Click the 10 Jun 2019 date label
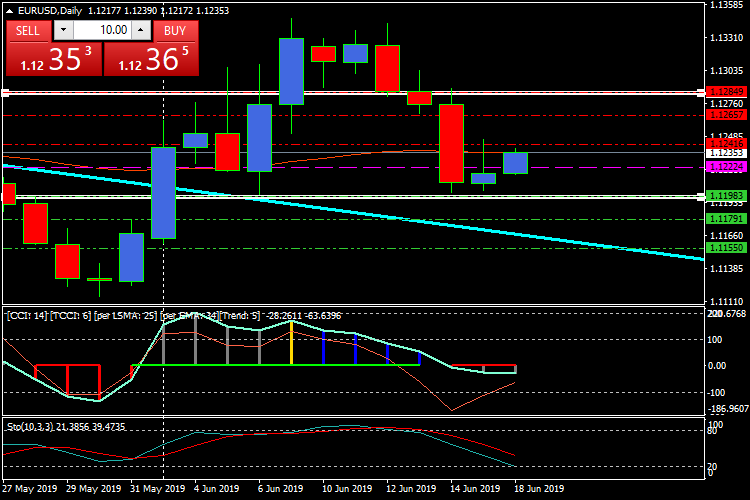The height and width of the screenshot is (500, 750). point(347,489)
